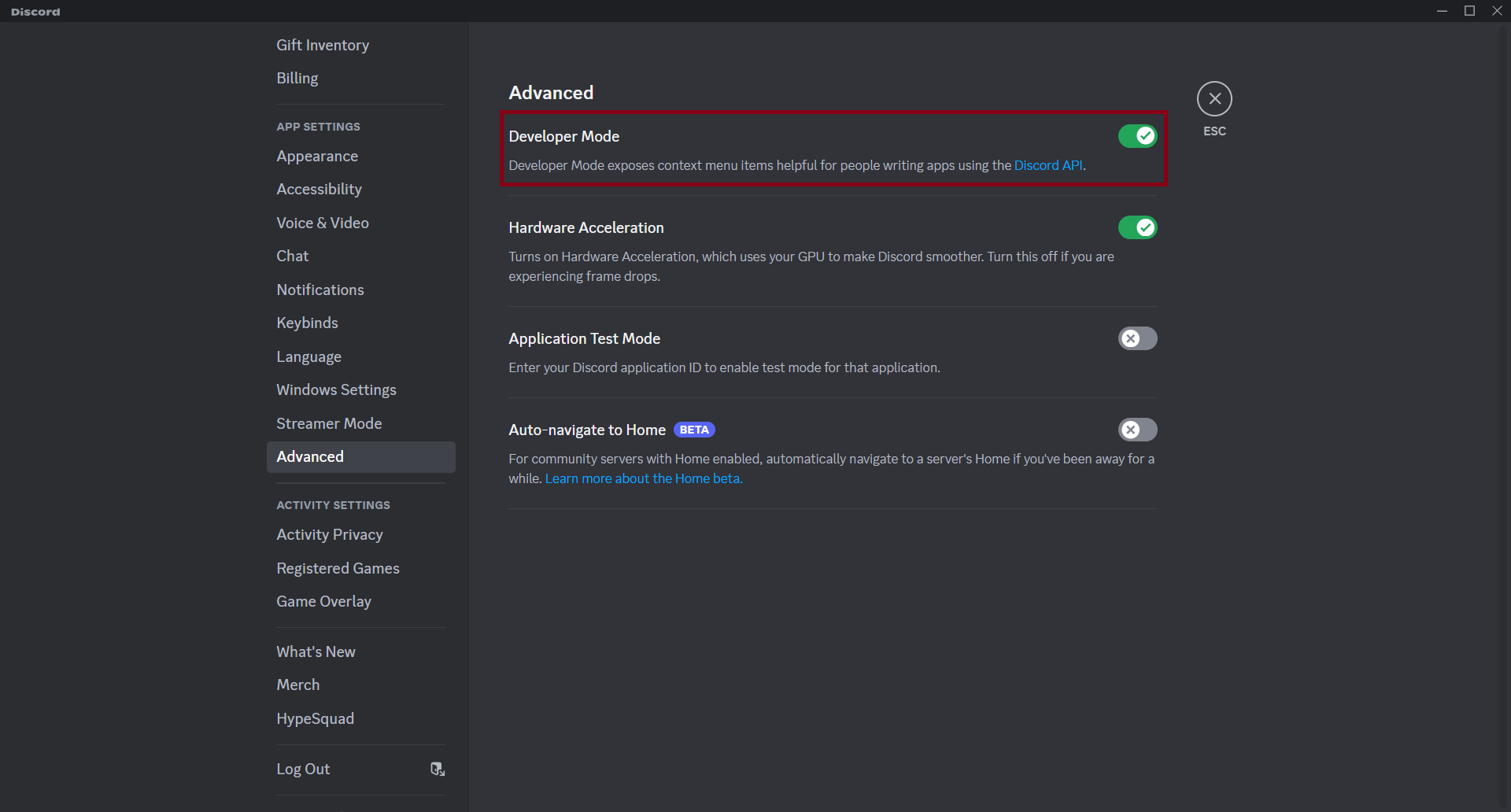Image resolution: width=1511 pixels, height=812 pixels.
Task: Click Learn more about the Home beta
Action: click(x=643, y=478)
